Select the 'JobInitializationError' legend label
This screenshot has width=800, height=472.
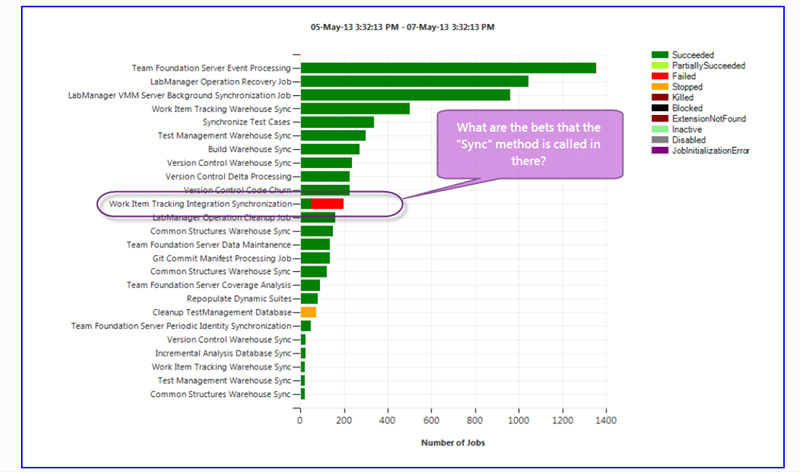711,151
